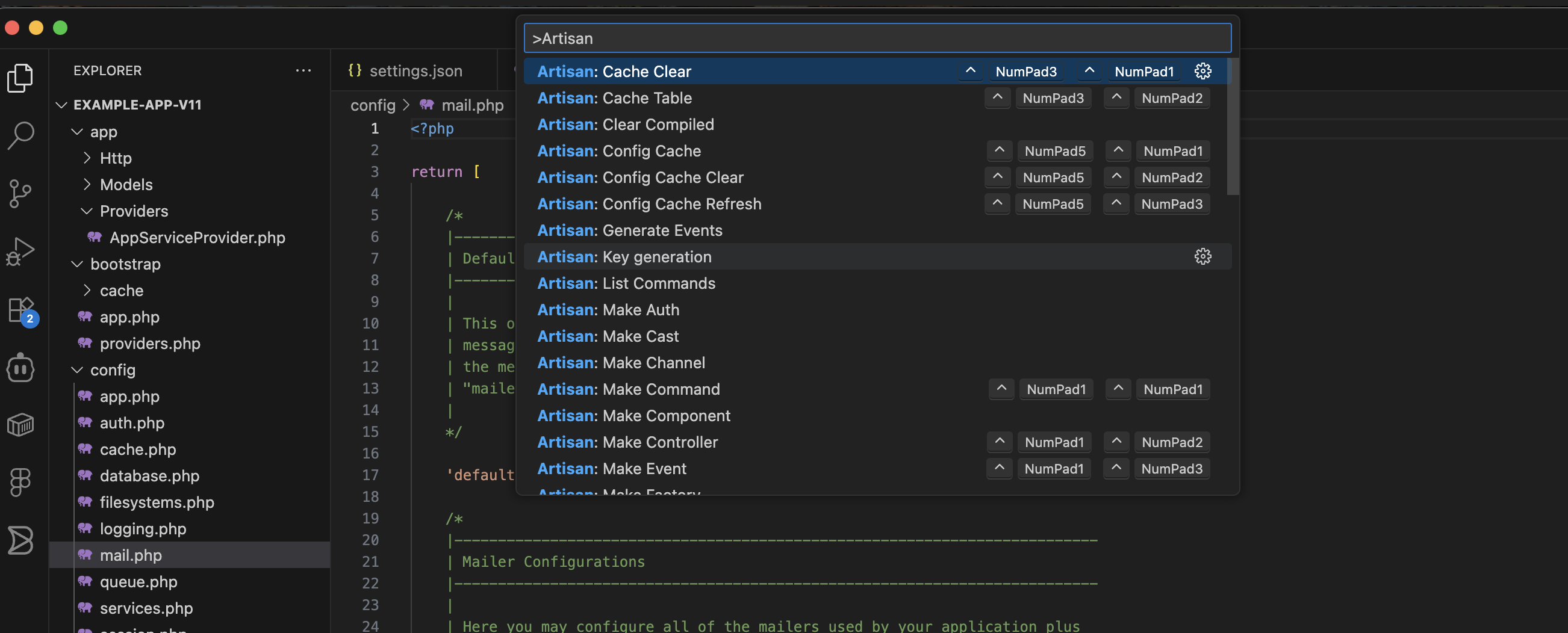Screen dimensions: 1568x633
Task: Click the 'Mailer Configurations' comment text
Action: point(553,561)
